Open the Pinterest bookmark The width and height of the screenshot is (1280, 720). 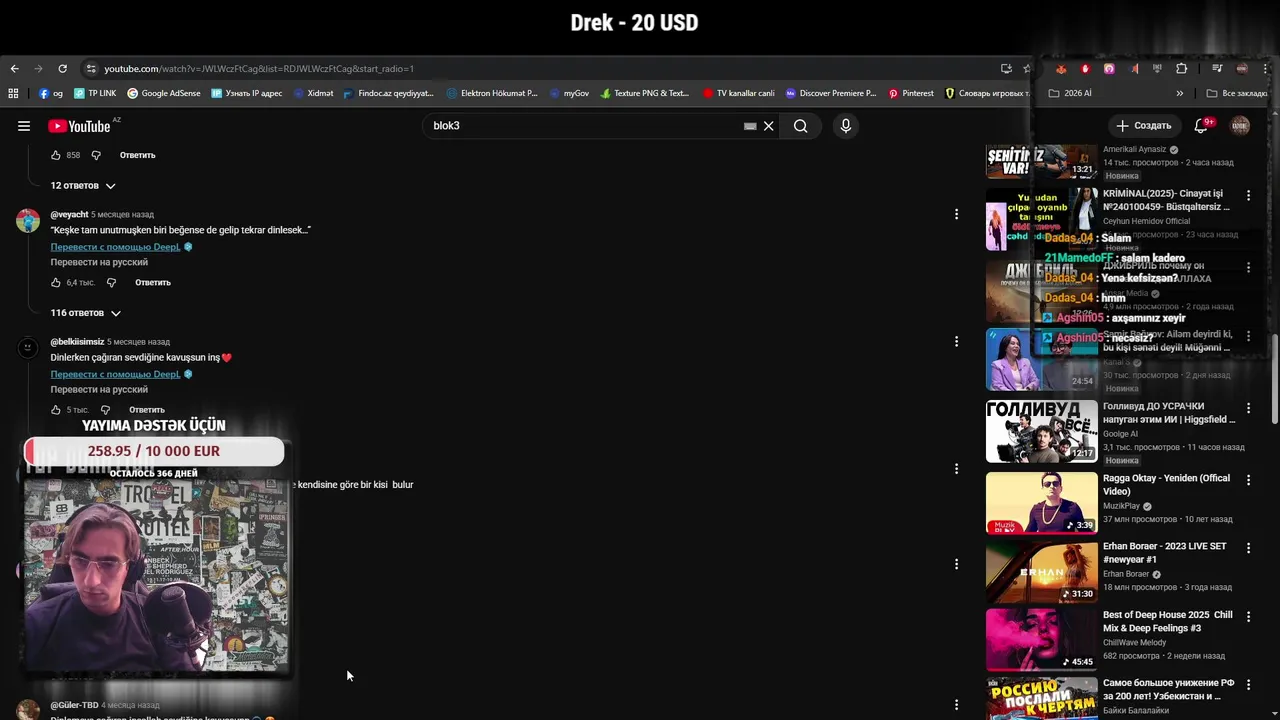pyautogui.click(x=911, y=93)
